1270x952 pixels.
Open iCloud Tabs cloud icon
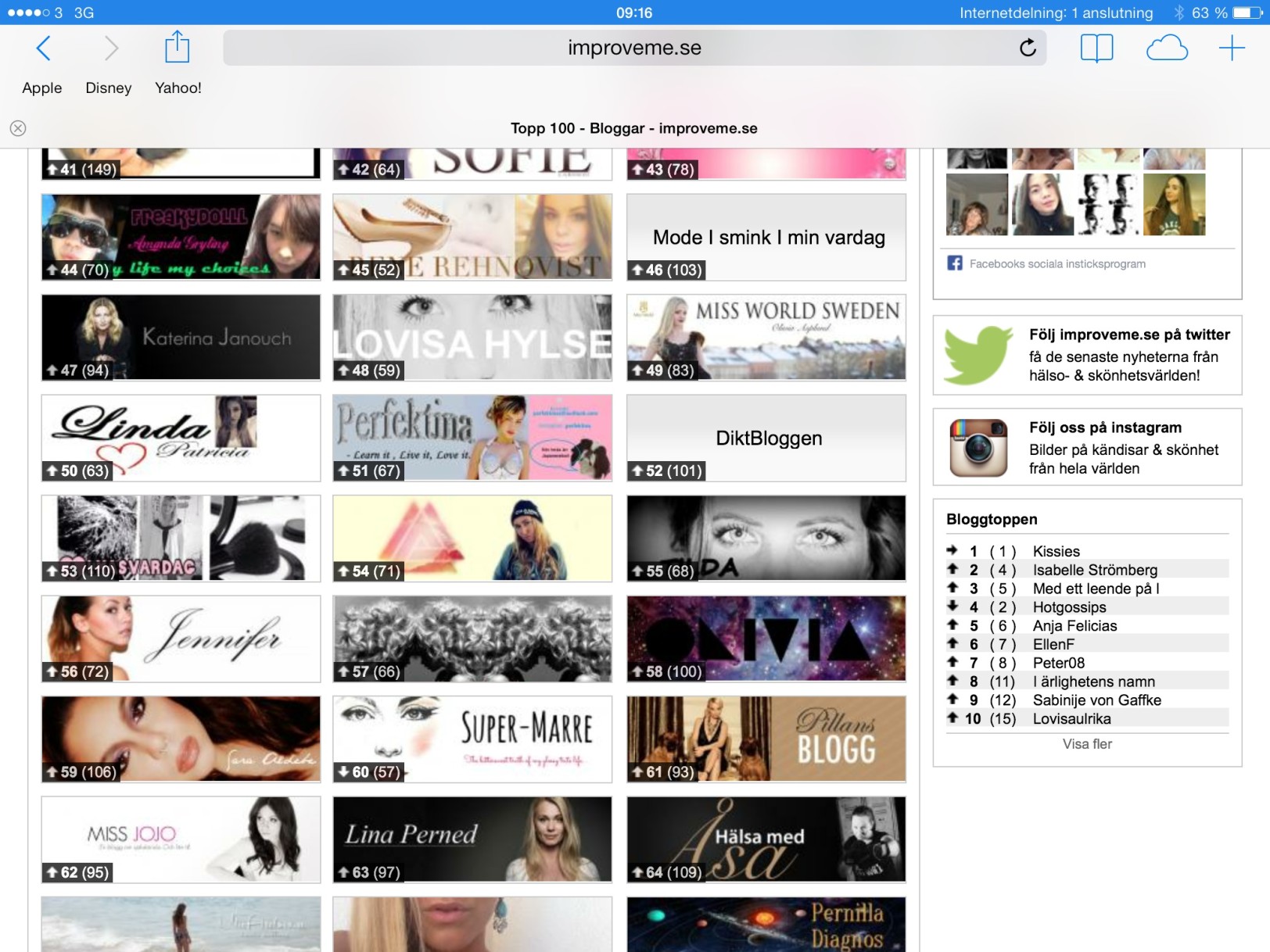coord(1166,48)
